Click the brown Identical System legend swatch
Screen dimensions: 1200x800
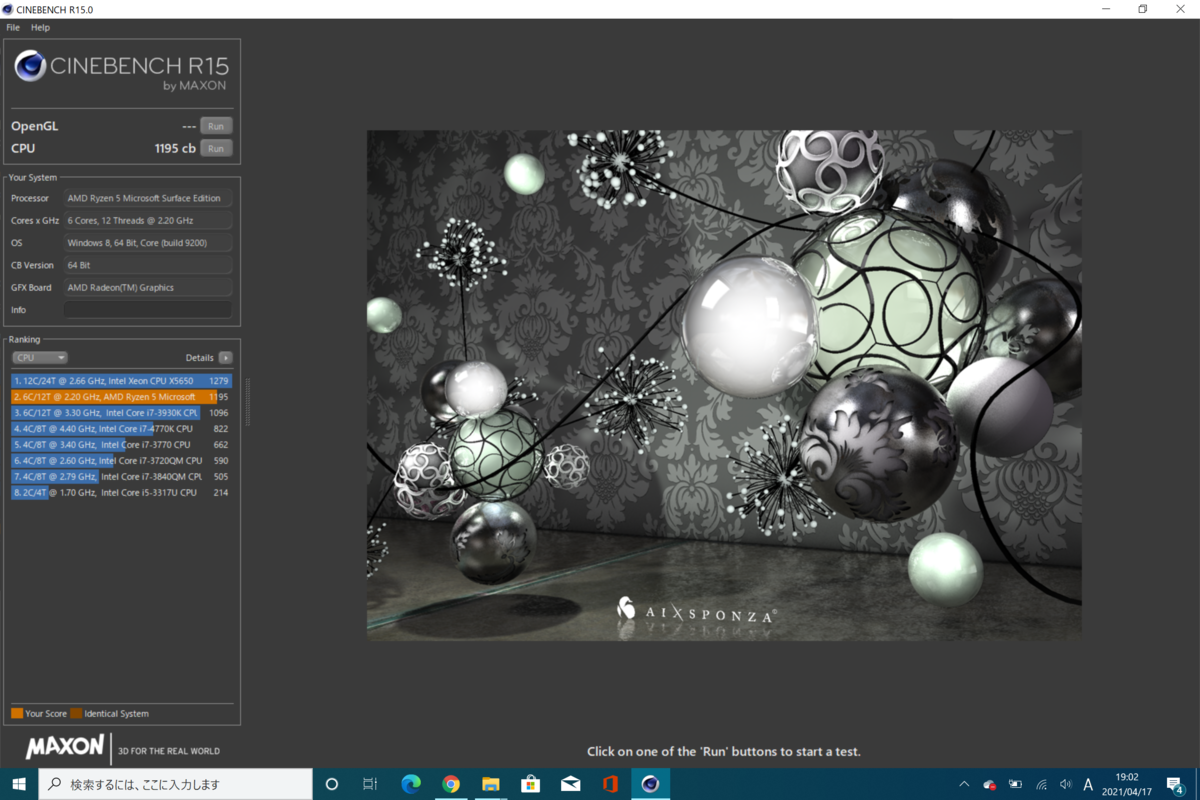[x=76, y=713]
